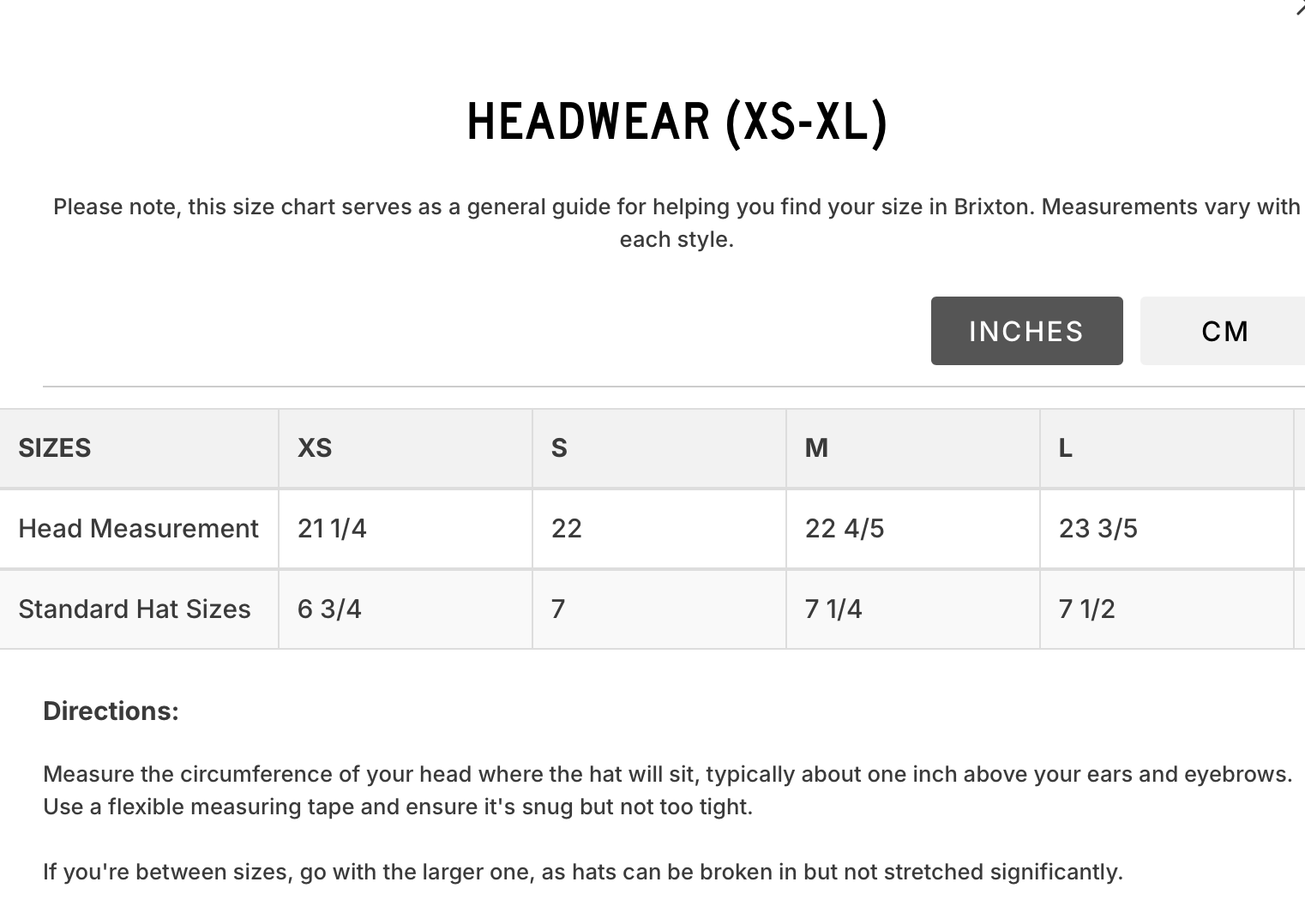The image size is (1305, 924).
Task: Click the 6 3/4 hat size cell
Action: point(406,609)
